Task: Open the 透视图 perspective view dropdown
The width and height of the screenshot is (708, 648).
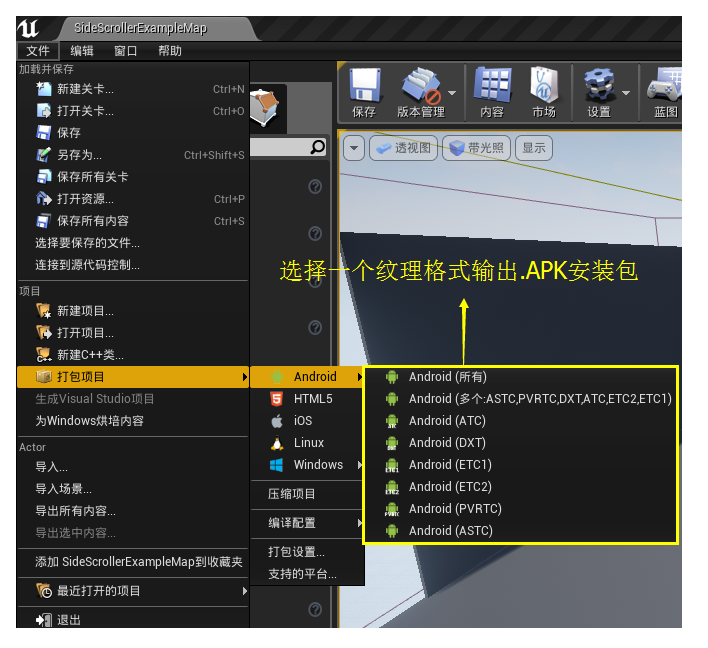Action: pos(404,148)
